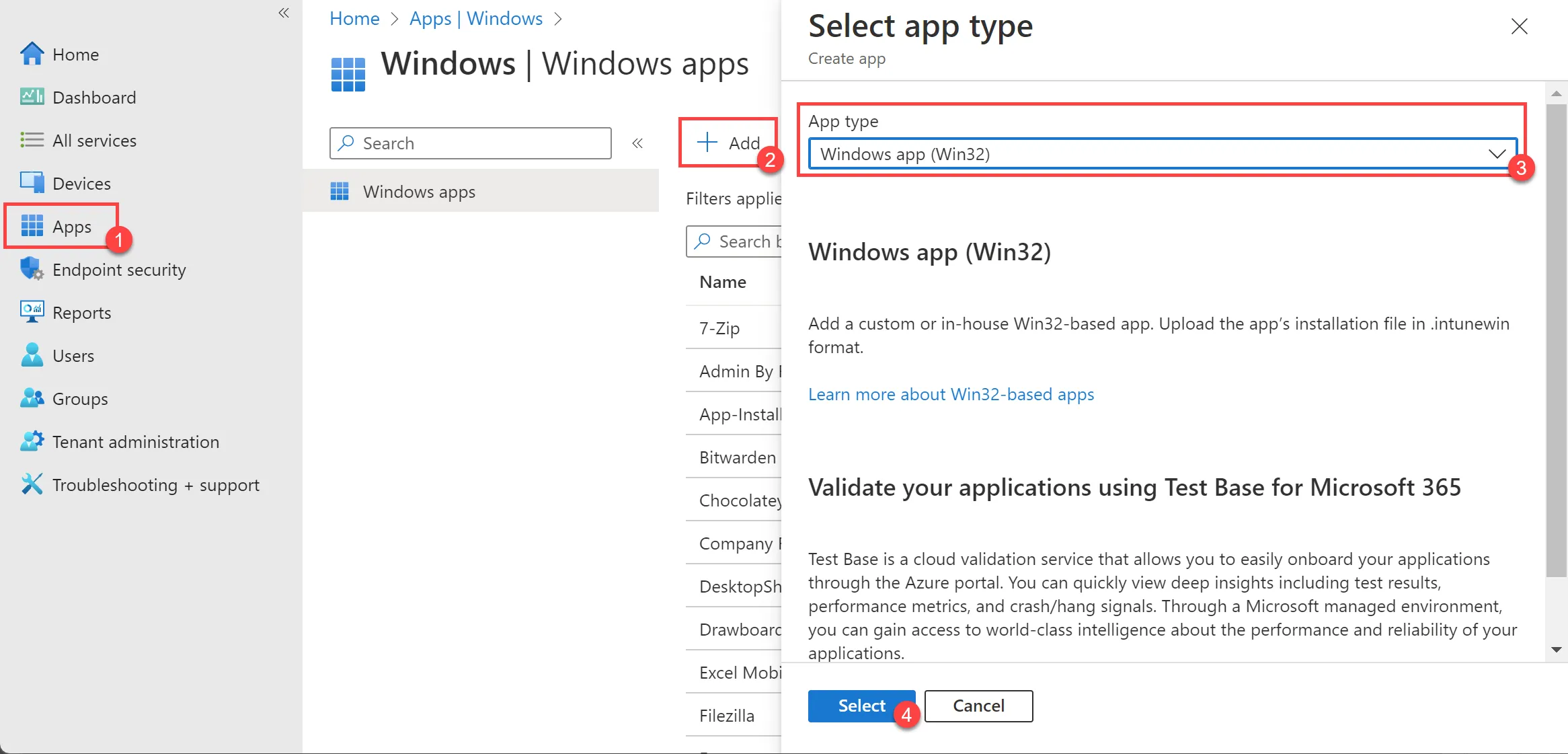Click the Name column header
Viewport: 1568px width, 754px height.
tap(723, 282)
